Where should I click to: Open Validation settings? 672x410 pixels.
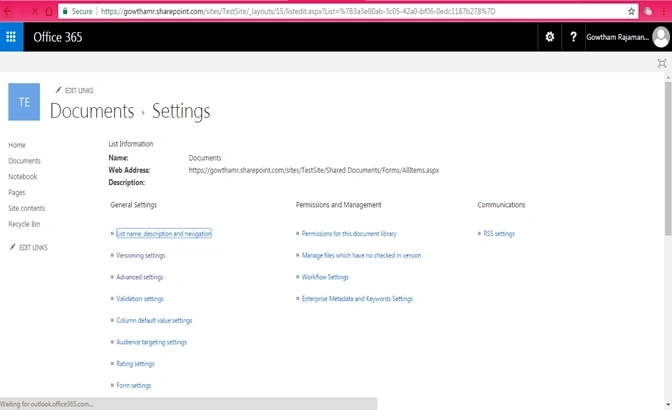140,299
